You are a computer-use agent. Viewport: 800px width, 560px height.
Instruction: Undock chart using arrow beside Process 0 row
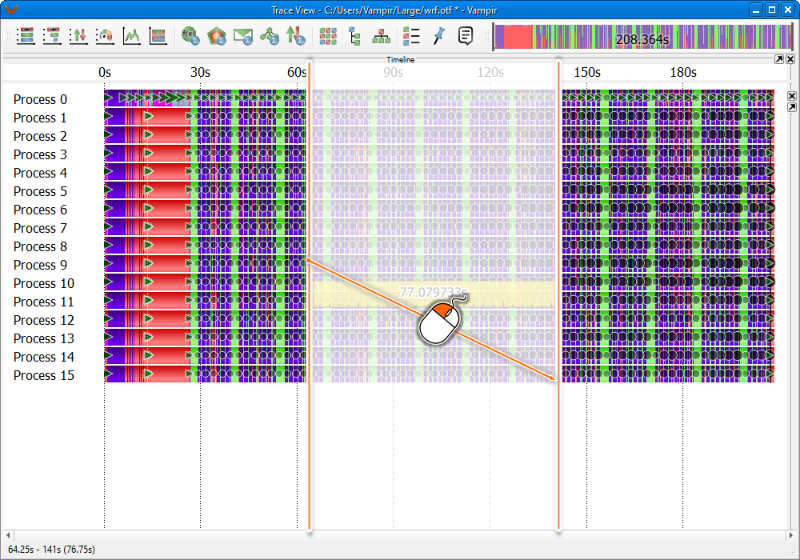(791, 107)
